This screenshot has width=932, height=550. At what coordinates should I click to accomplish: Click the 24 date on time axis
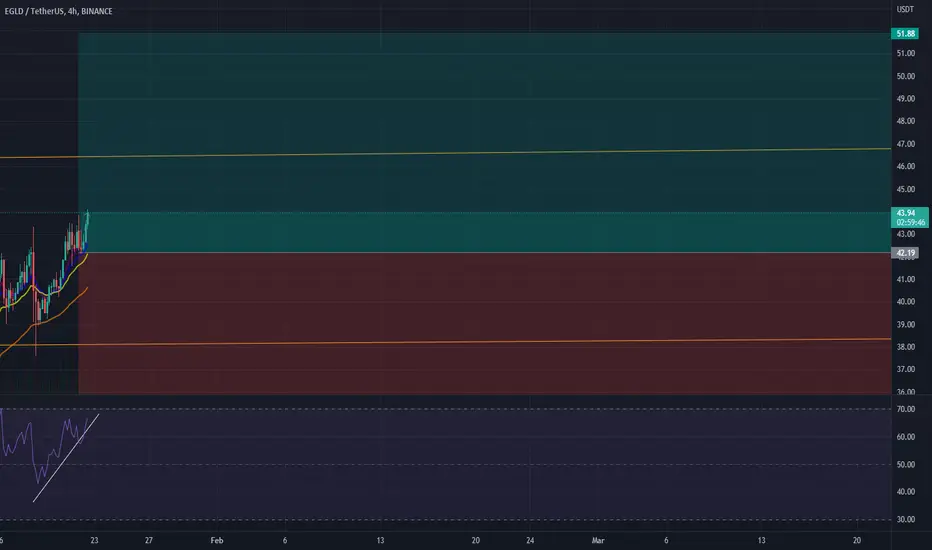pyautogui.click(x=530, y=540)
